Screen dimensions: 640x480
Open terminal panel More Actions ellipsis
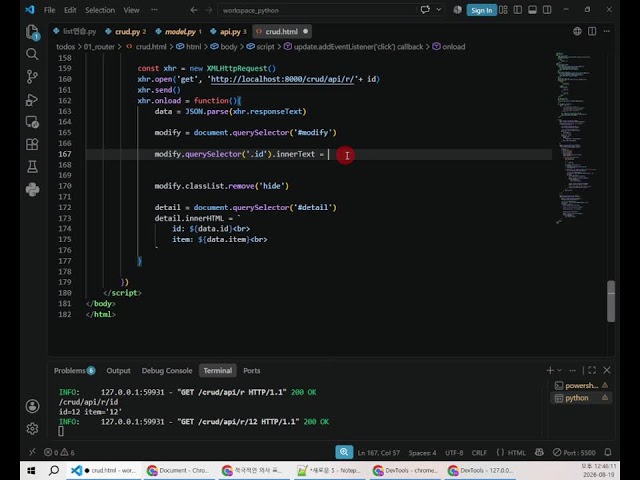click(573, 370)
